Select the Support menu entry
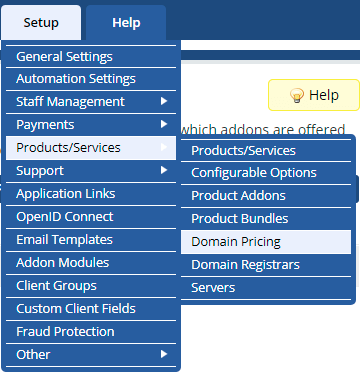 coord(91,171)
